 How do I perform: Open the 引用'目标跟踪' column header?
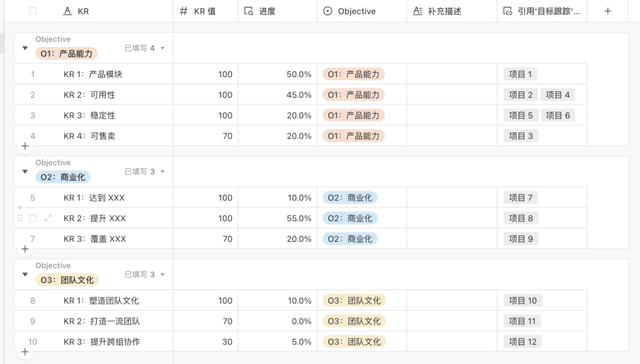tap(542, 11)
